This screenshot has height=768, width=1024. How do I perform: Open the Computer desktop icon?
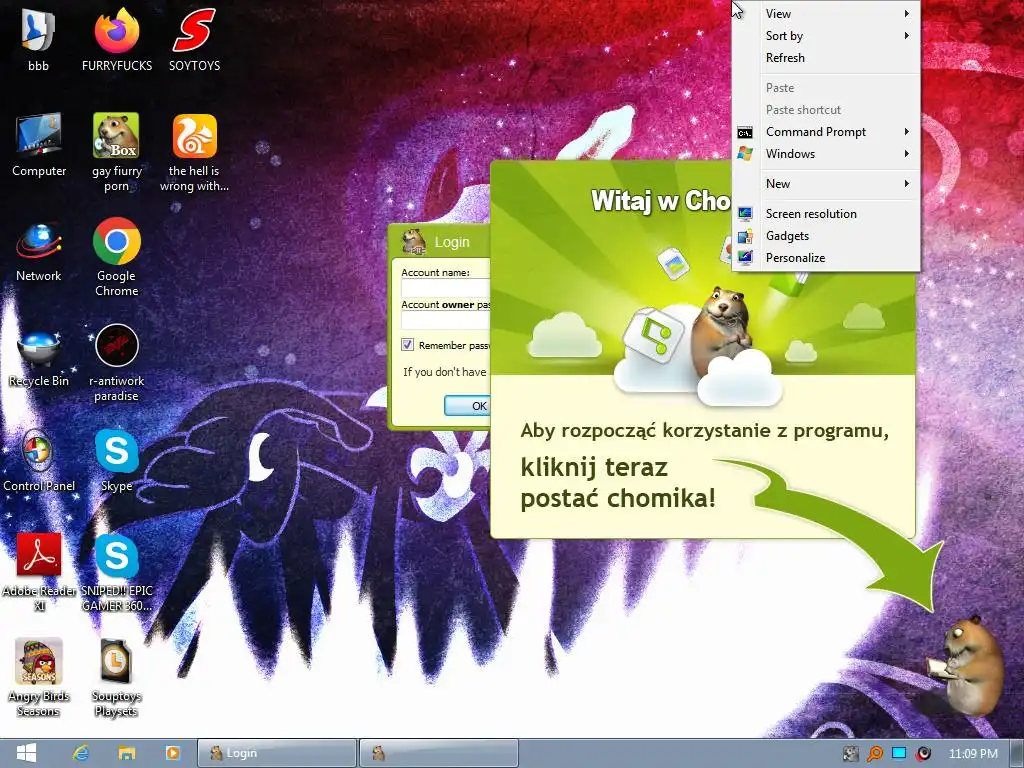[39, 144]
